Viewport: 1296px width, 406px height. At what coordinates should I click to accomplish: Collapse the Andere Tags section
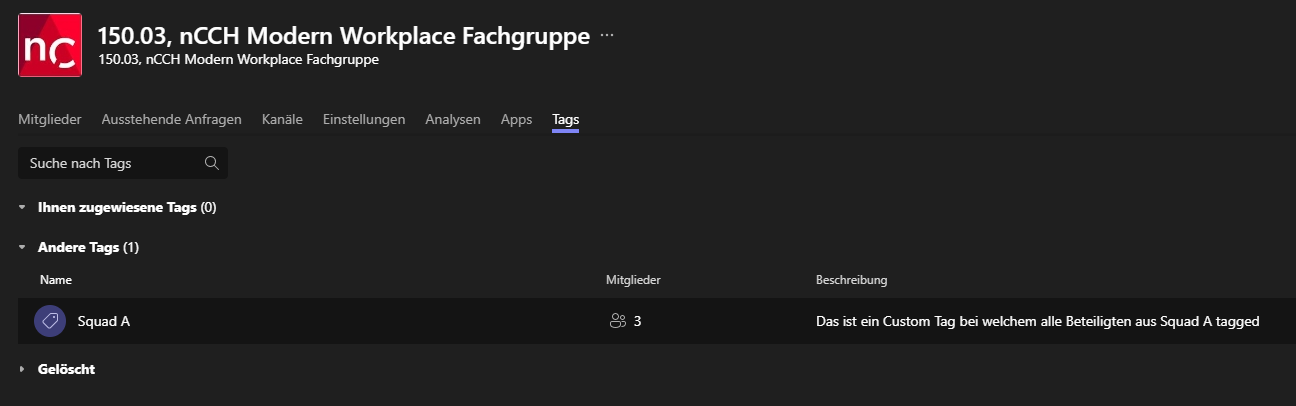(22, 247)
